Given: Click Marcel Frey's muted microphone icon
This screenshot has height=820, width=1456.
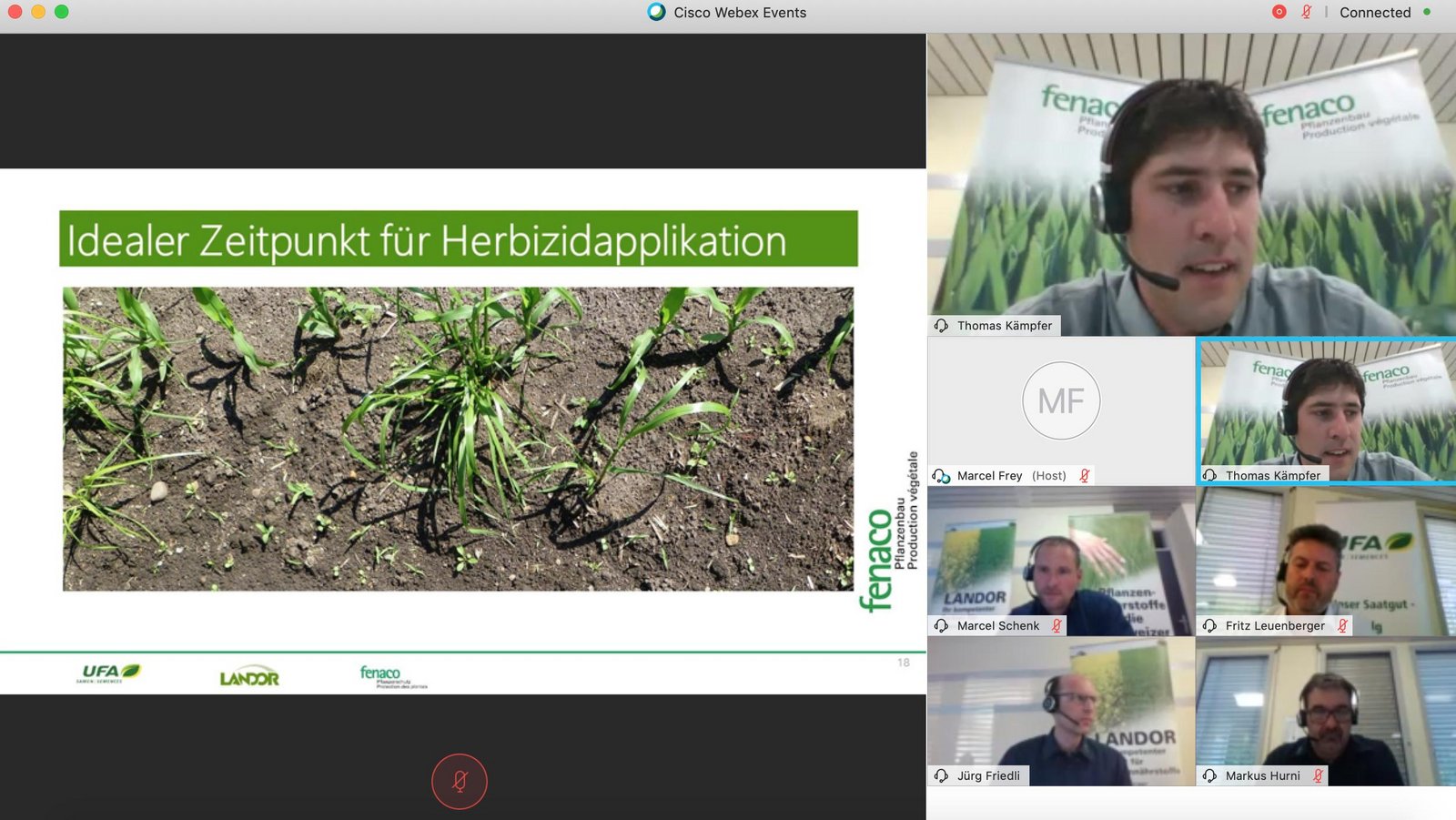Looking at the screenshot, I should [1084, 476].
